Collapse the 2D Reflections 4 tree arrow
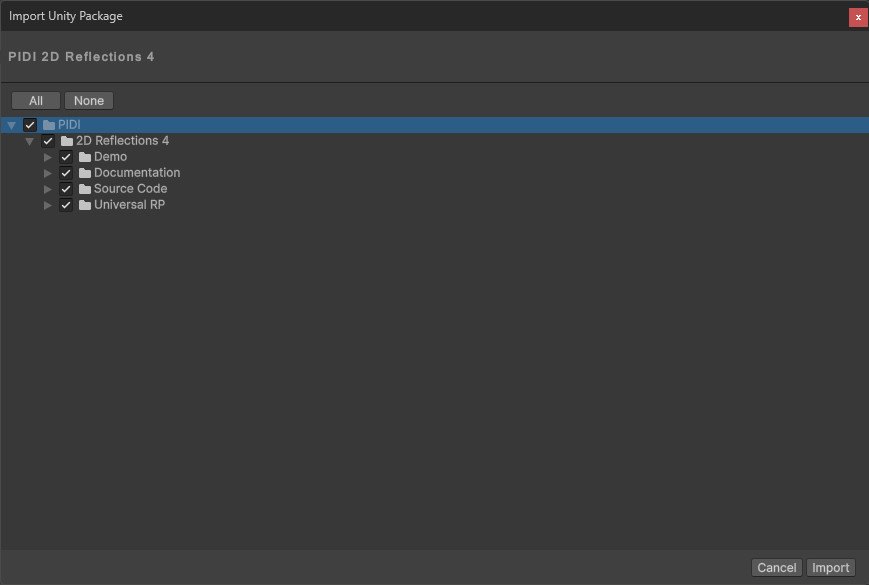Screen dimensions: 869x585 point(29,141)
